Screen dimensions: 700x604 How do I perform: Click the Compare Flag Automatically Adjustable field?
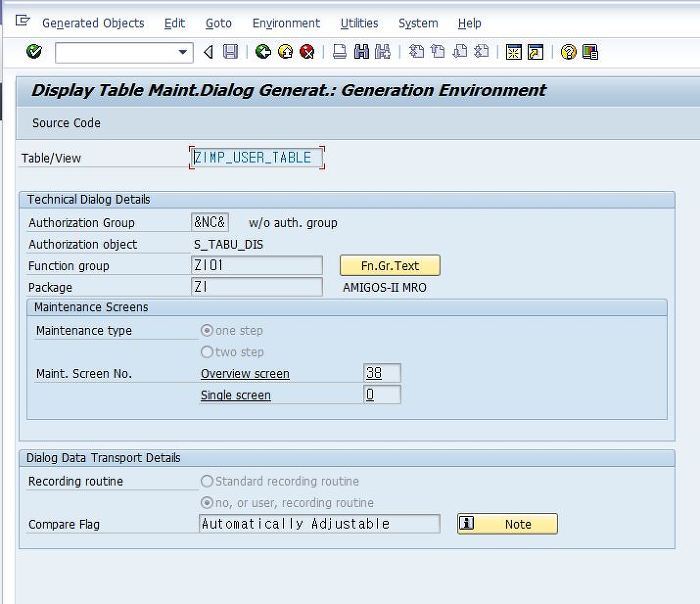320,524
